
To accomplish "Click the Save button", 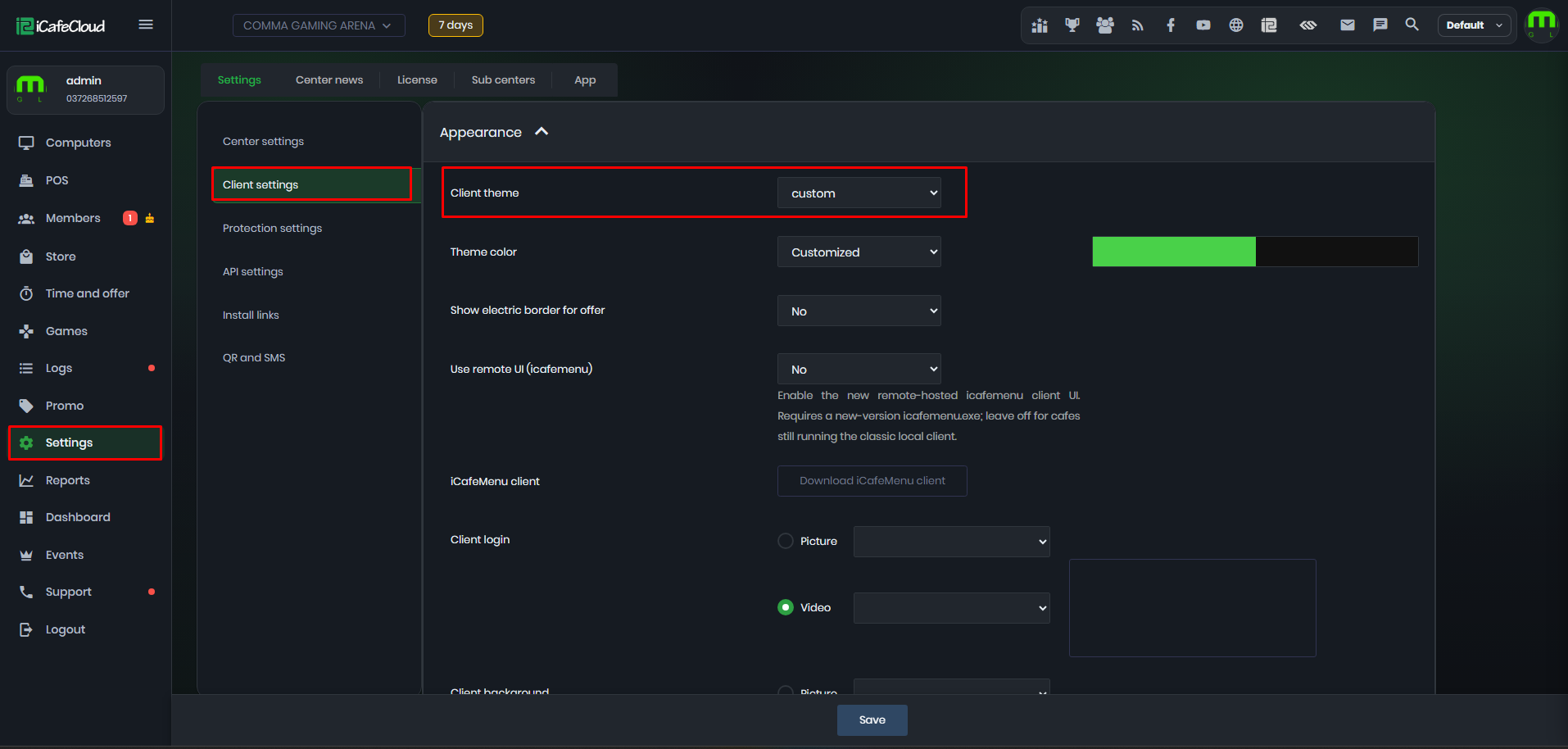I will tap(872, 720).
